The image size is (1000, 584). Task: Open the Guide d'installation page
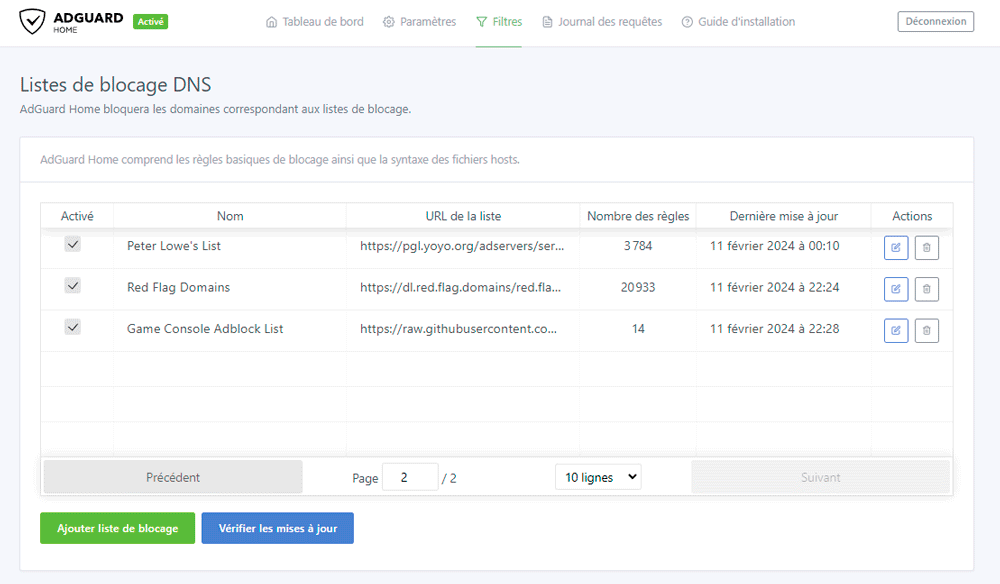coord(738,22)
